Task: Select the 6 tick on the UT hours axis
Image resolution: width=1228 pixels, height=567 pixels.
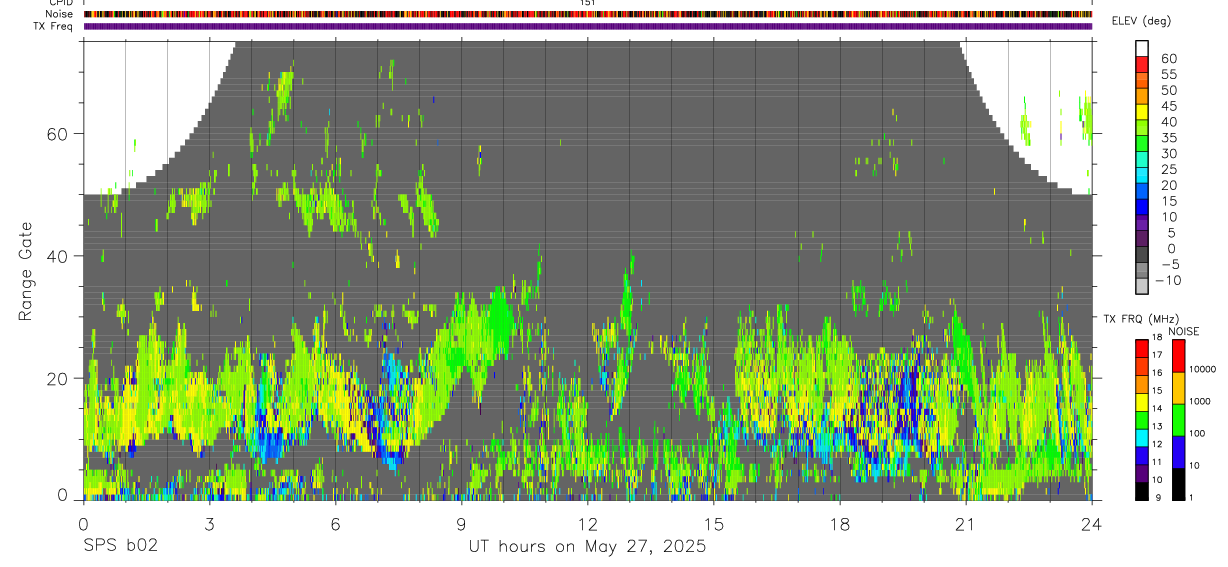Action: tap(335, 523)
